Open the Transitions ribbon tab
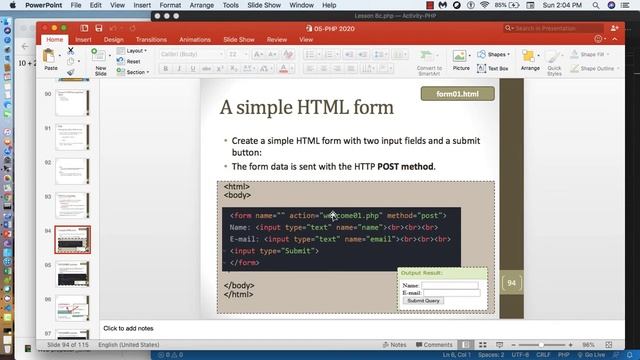 coord(151,40)
